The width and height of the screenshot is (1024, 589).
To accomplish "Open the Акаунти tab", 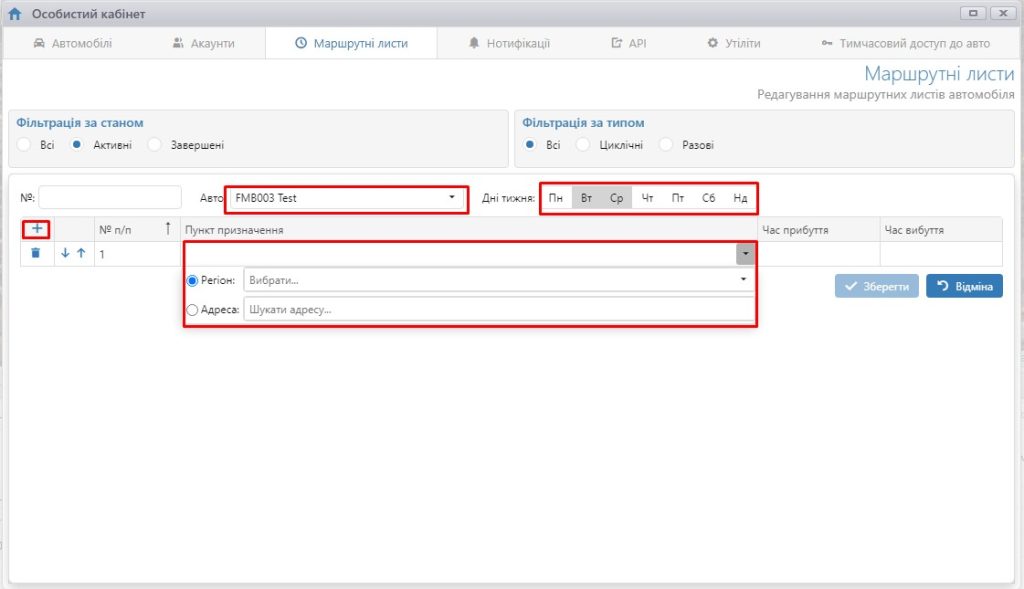I will (203, 43).
